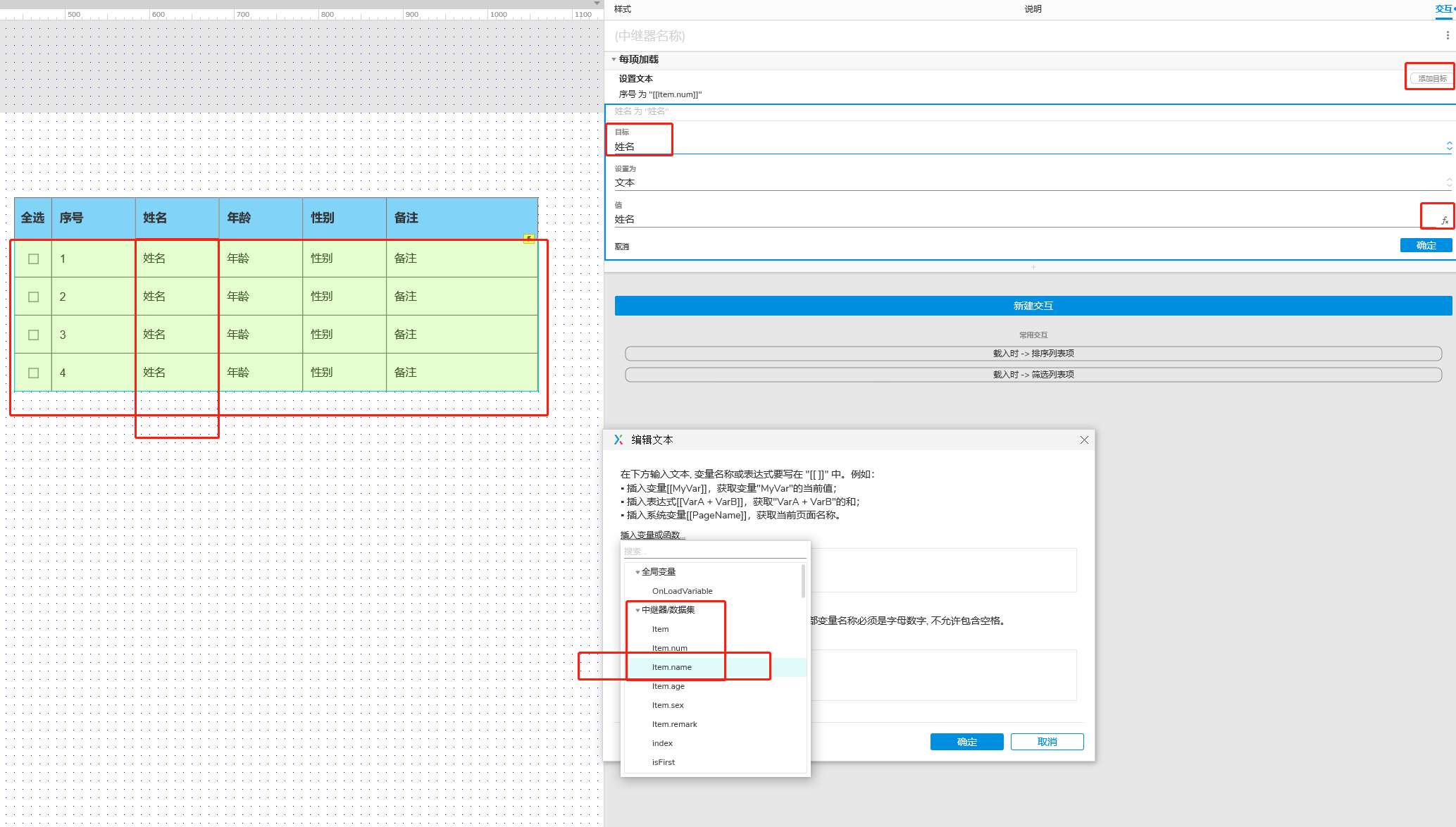Select Item.num variable
Image resolution: width=1456 pixels, height=827 pixels.
(x=669, y=648)
